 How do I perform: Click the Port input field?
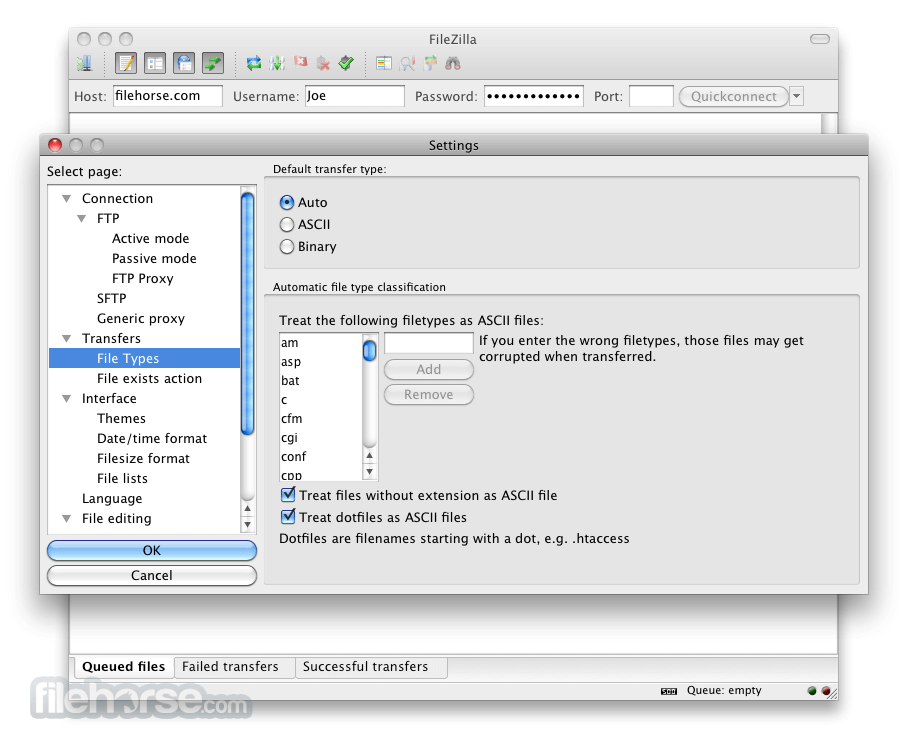[651, 96]
